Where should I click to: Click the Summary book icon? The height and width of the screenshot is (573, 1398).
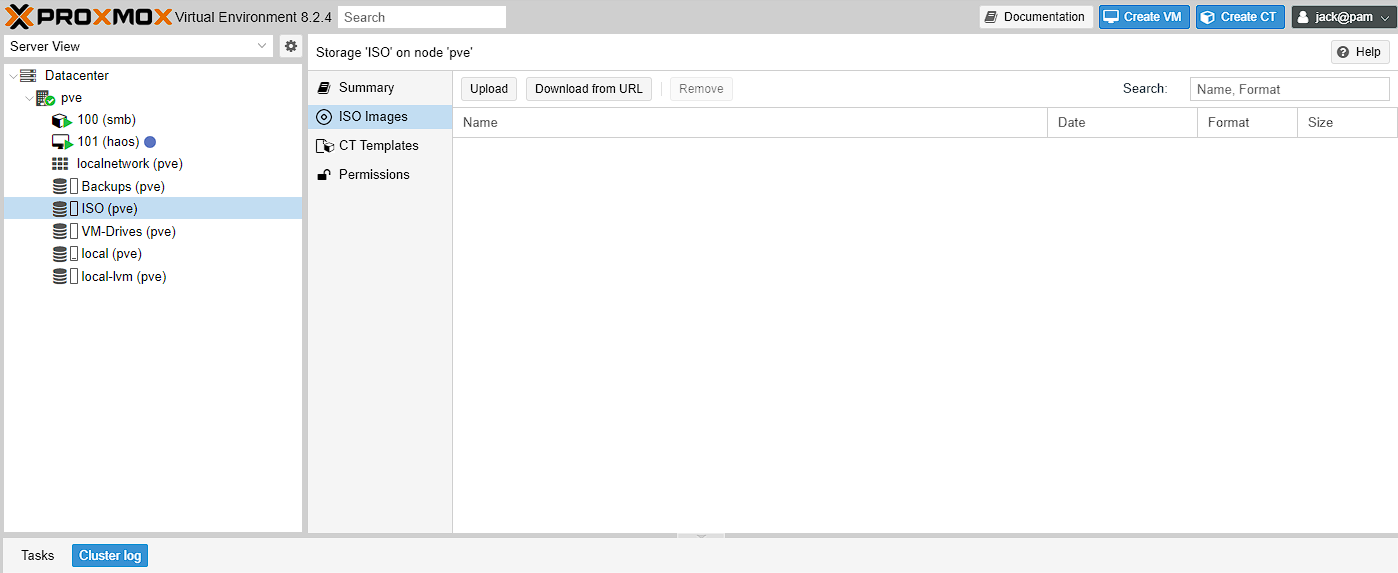tap(324, 88)
